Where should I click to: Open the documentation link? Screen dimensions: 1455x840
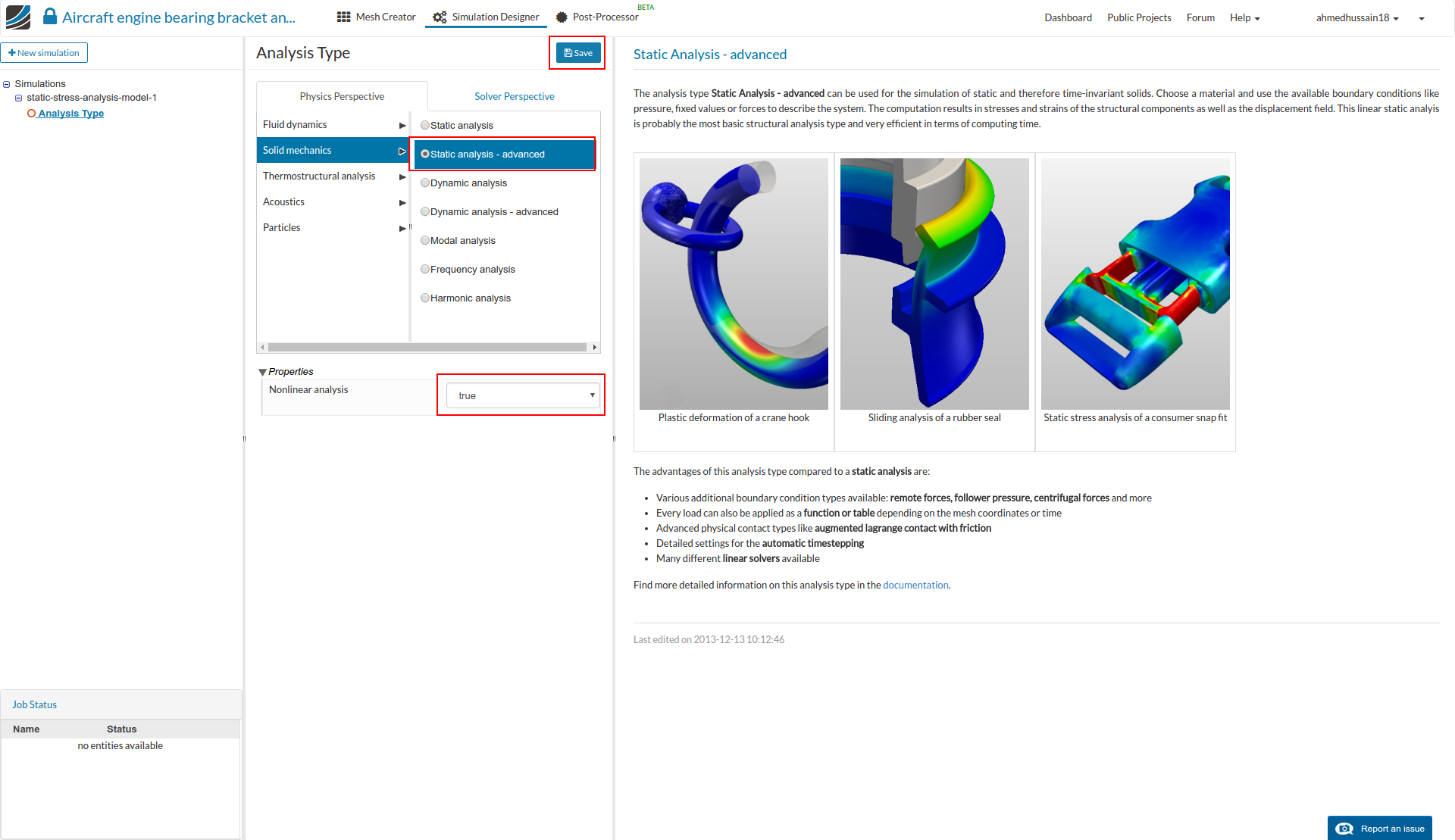coord(915,585)
